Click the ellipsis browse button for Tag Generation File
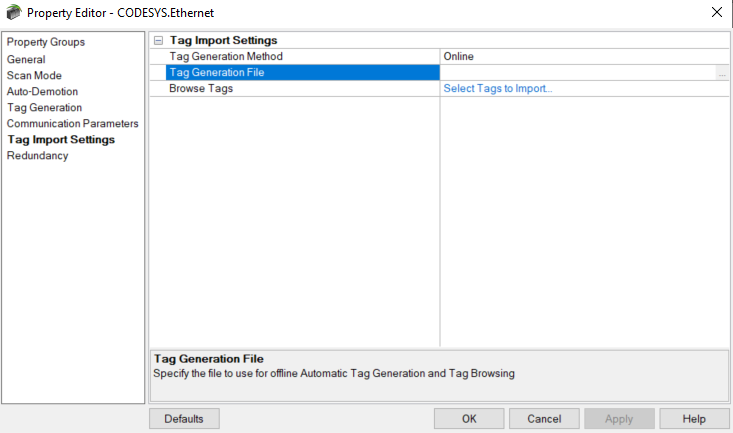This screenshot has height=433, width=733. tap(721, 73)
